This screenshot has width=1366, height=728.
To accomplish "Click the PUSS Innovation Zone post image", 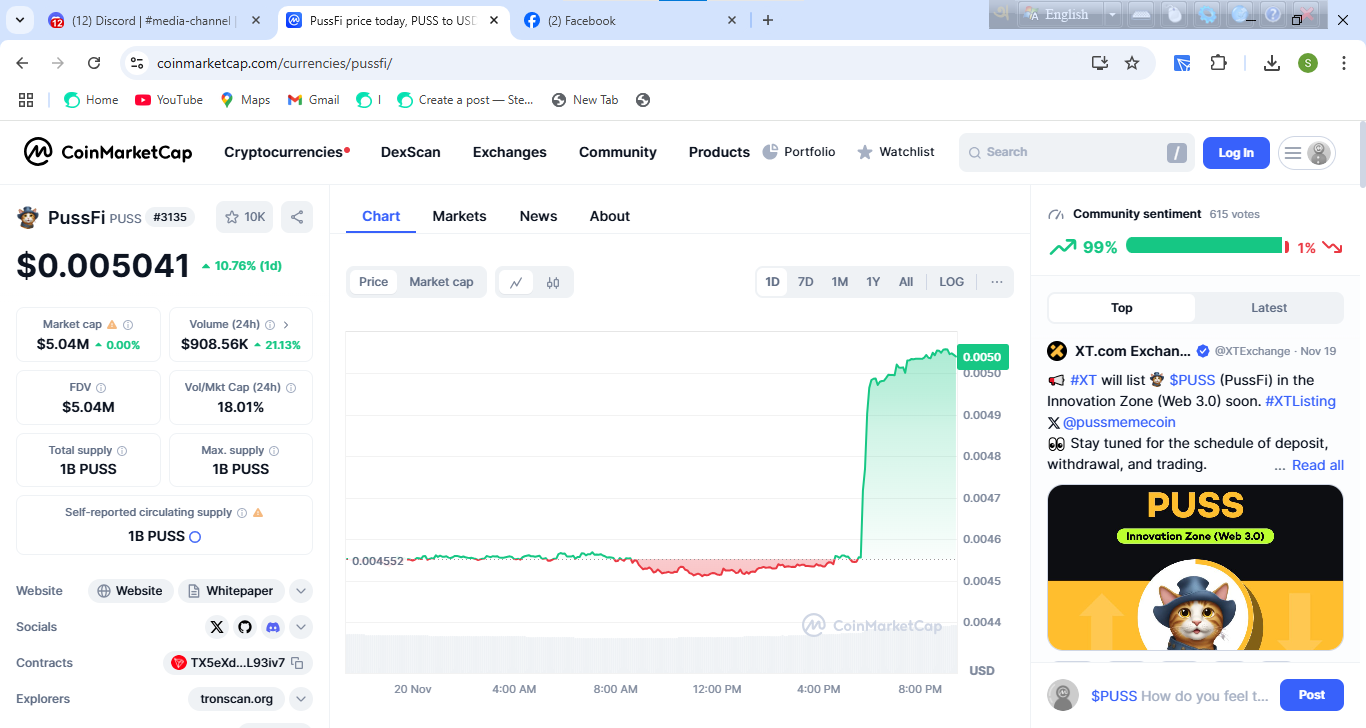I will pos(1195,567).
